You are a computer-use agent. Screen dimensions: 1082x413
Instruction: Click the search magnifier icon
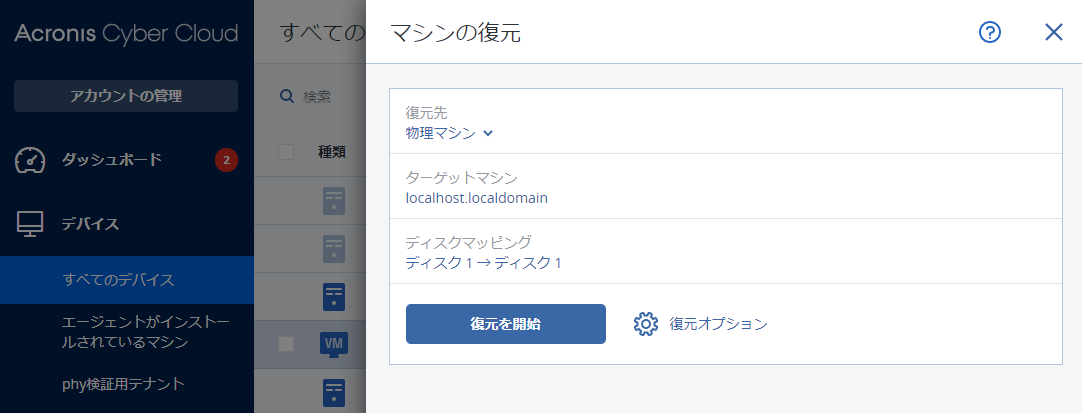click(287, 97)
